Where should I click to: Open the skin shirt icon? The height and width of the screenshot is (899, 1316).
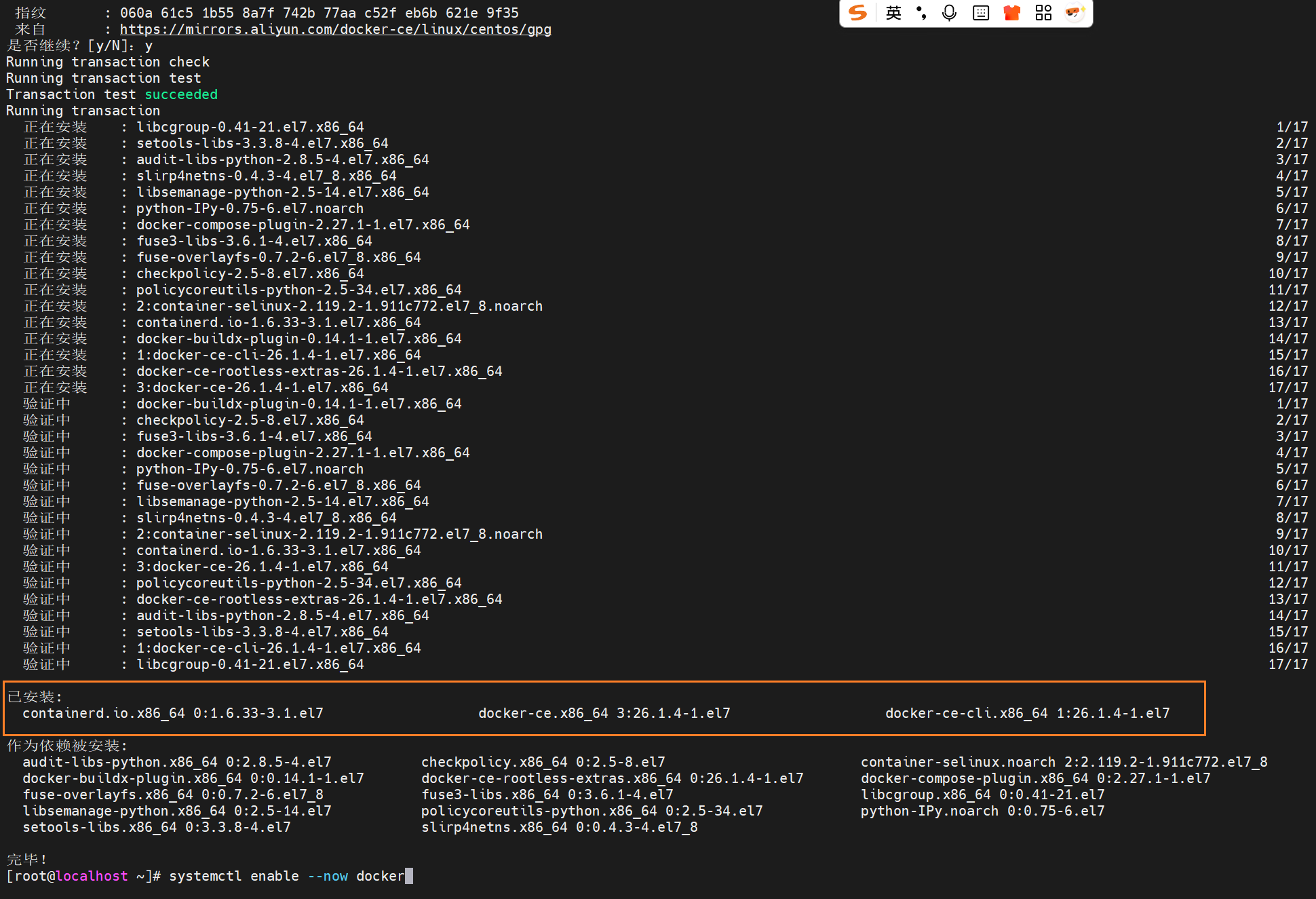point(1012,13)
